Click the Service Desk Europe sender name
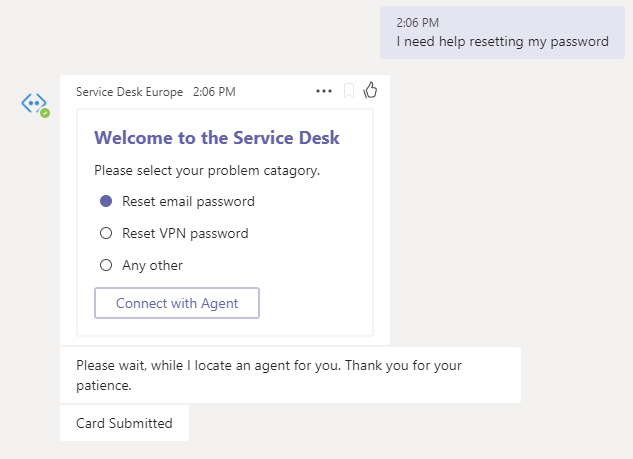 [130, 92]
